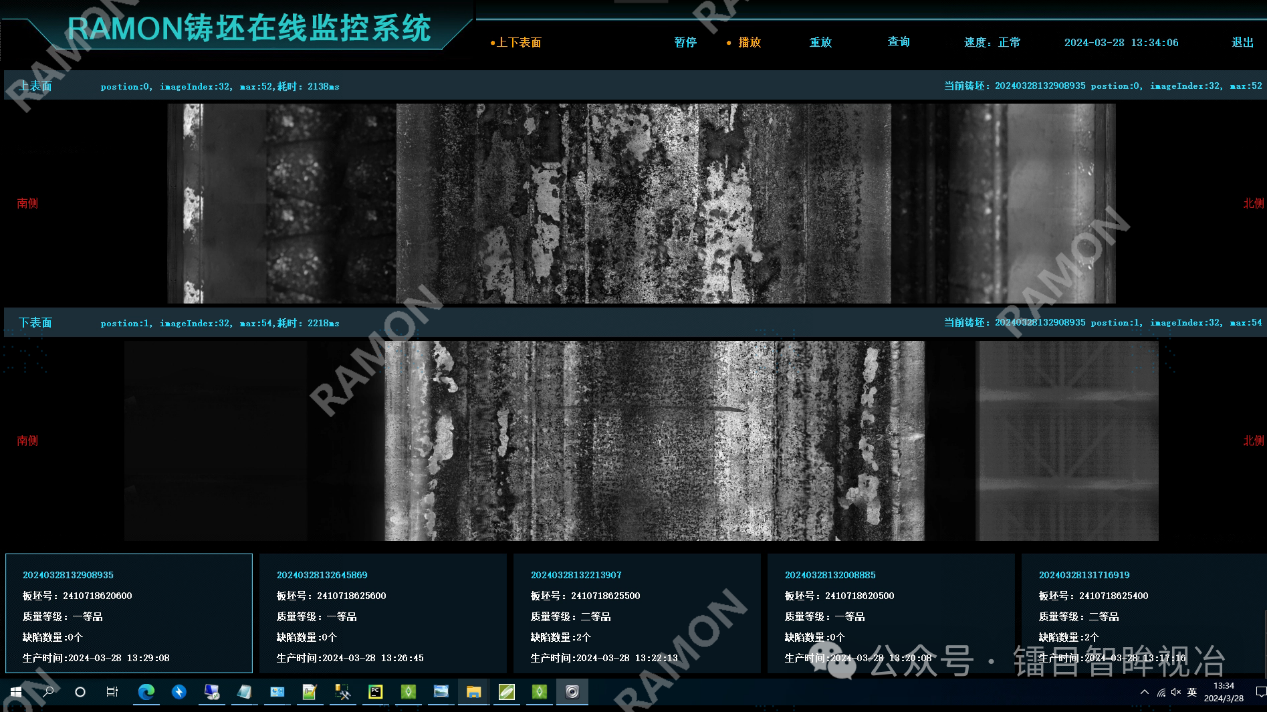
Task: Open Task View in the taskbar
Action: click(x=112, y=691)
